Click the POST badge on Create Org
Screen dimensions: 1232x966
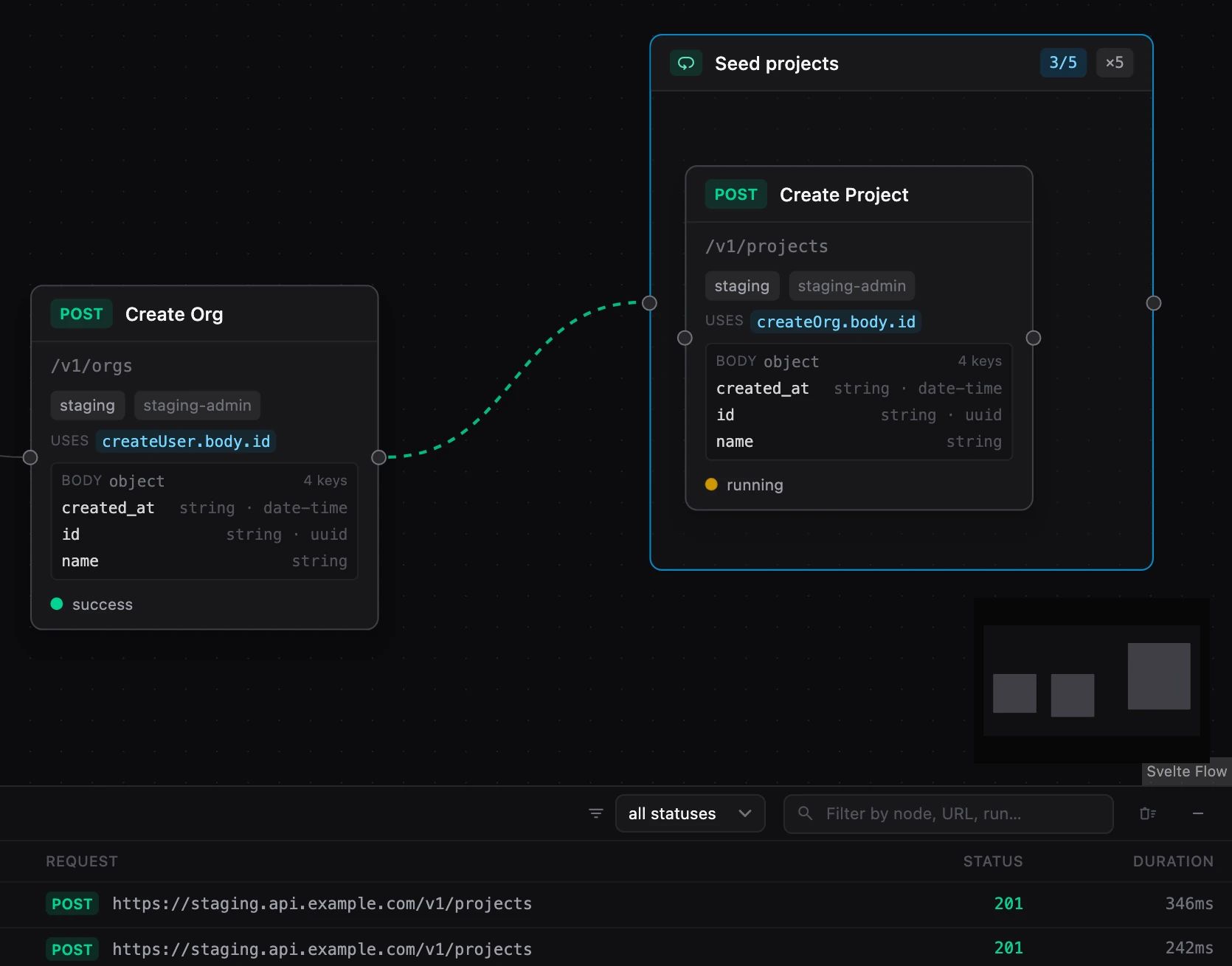(81, 314)
